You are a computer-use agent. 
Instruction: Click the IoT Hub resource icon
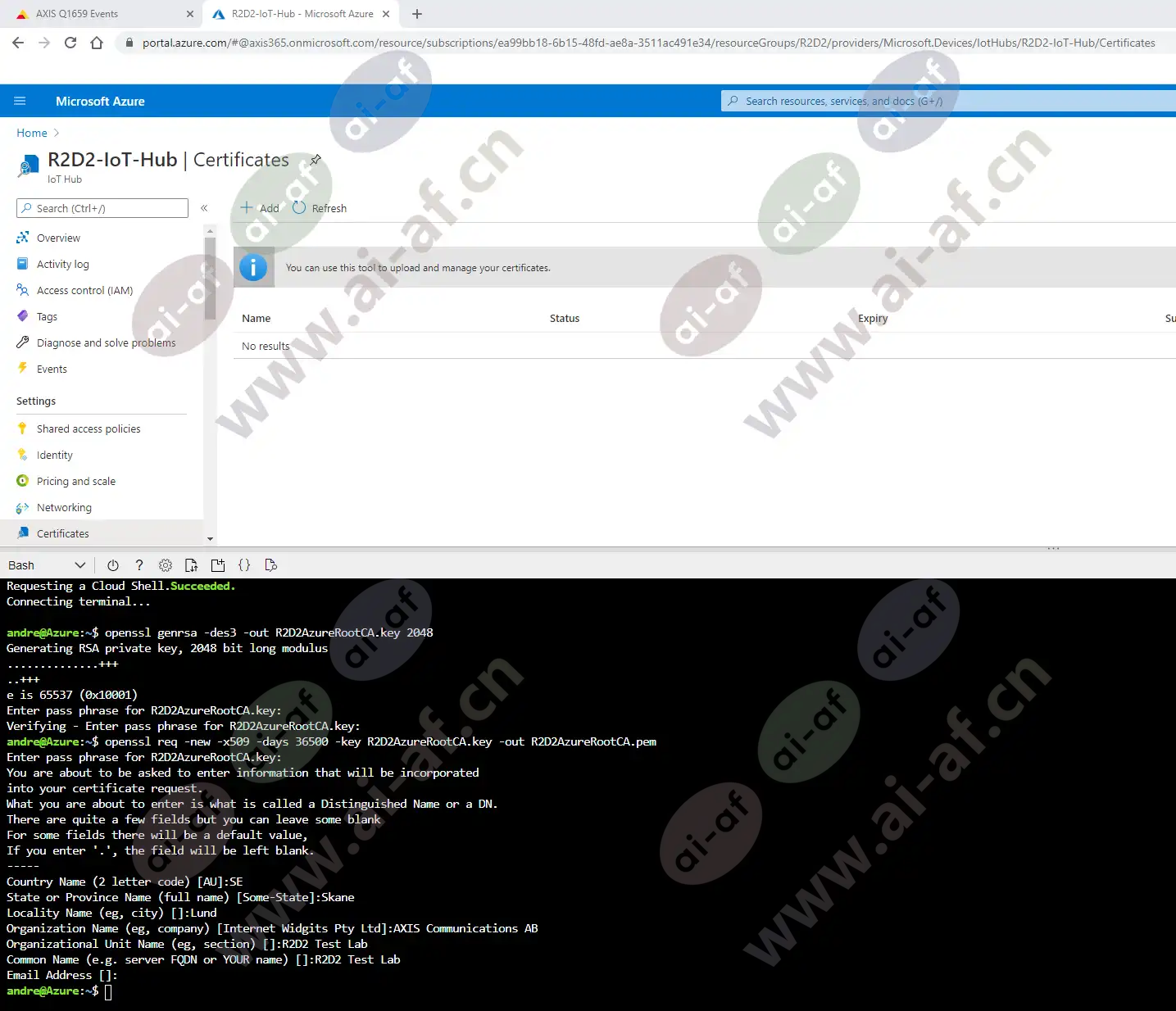click(x=28, y=166)
